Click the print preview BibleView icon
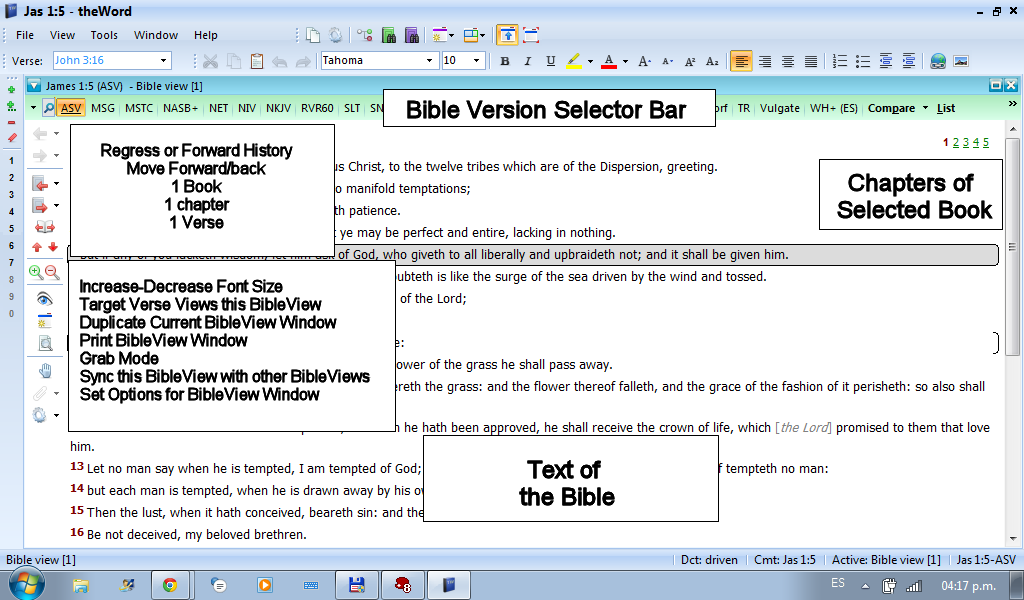Image resolution: width=1024 pixels, height=600 pixels. click(44, 344)
